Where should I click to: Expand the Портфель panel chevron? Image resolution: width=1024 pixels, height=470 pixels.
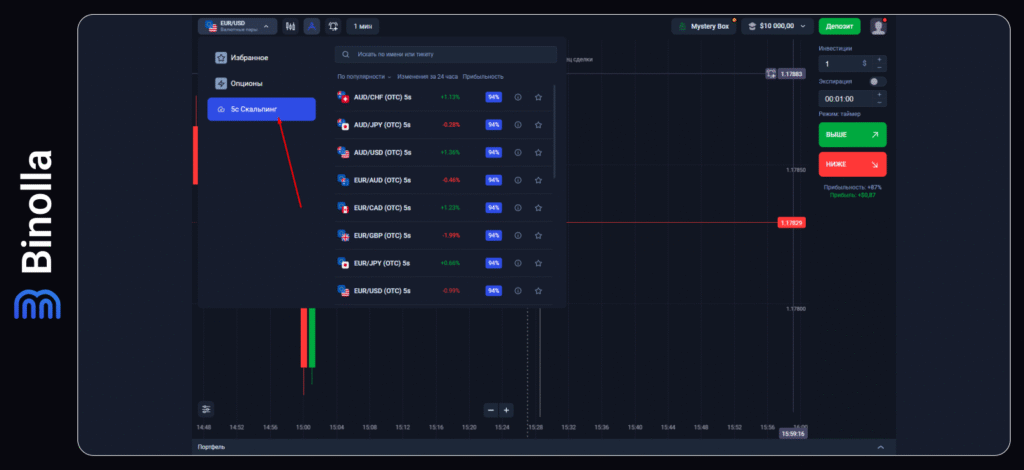coord(880,447)
